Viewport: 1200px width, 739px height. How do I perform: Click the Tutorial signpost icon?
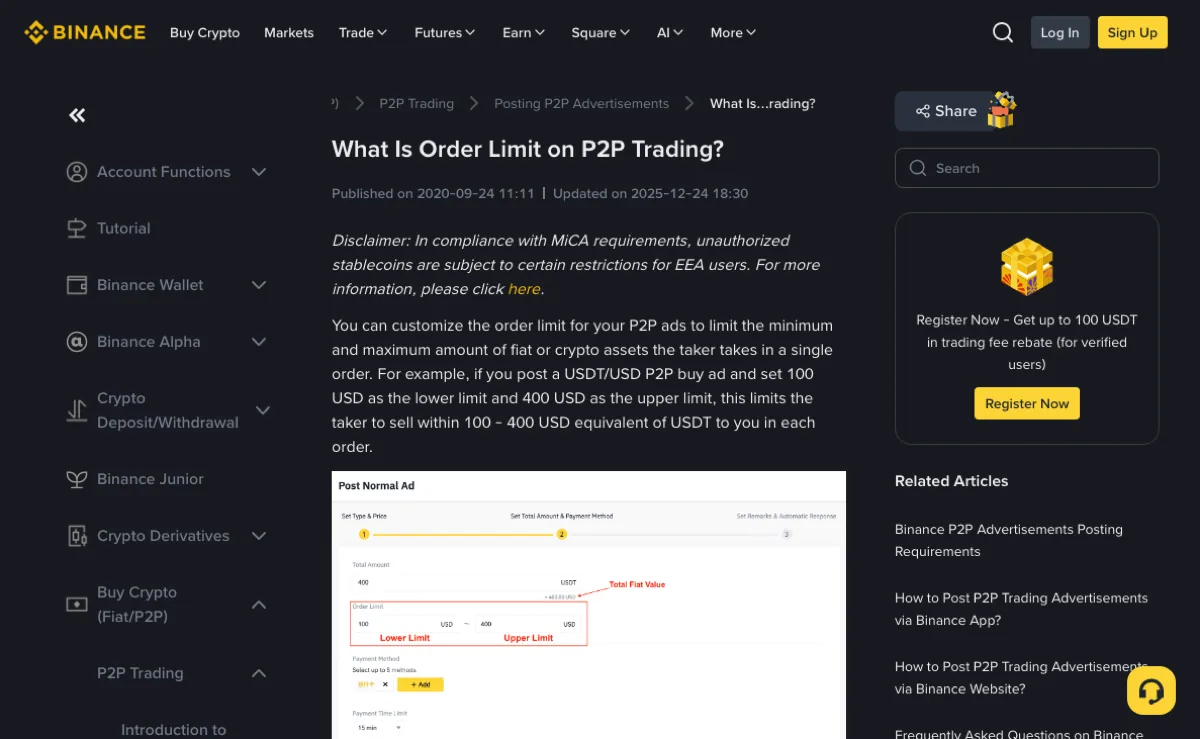coord(77,228)
